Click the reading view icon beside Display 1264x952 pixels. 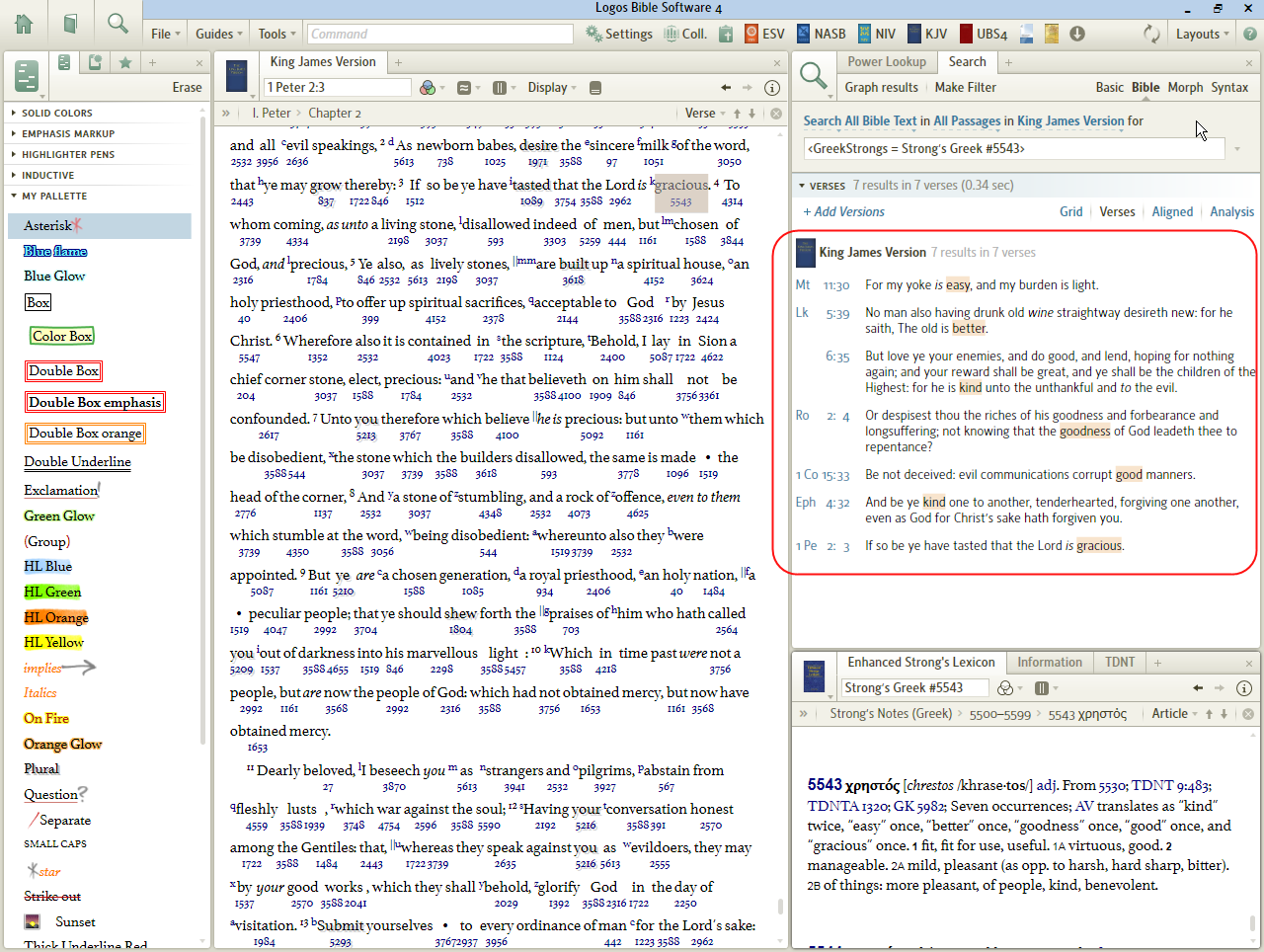click(595, 88)
